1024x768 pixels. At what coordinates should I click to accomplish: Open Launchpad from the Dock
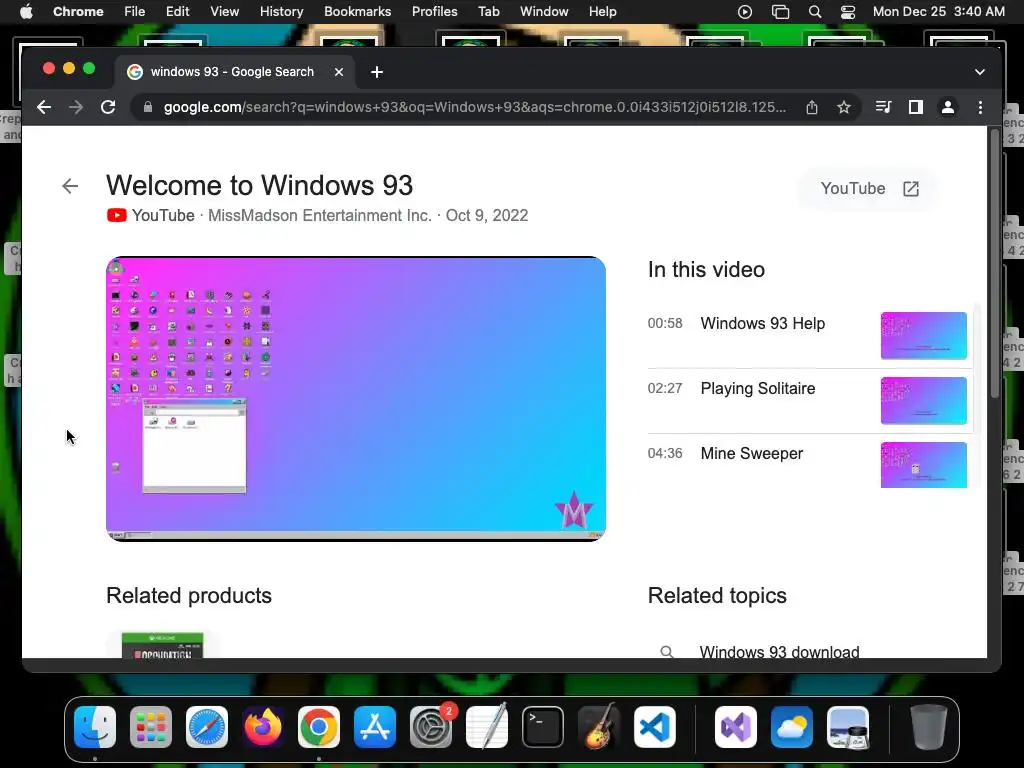tap(151, 727)
